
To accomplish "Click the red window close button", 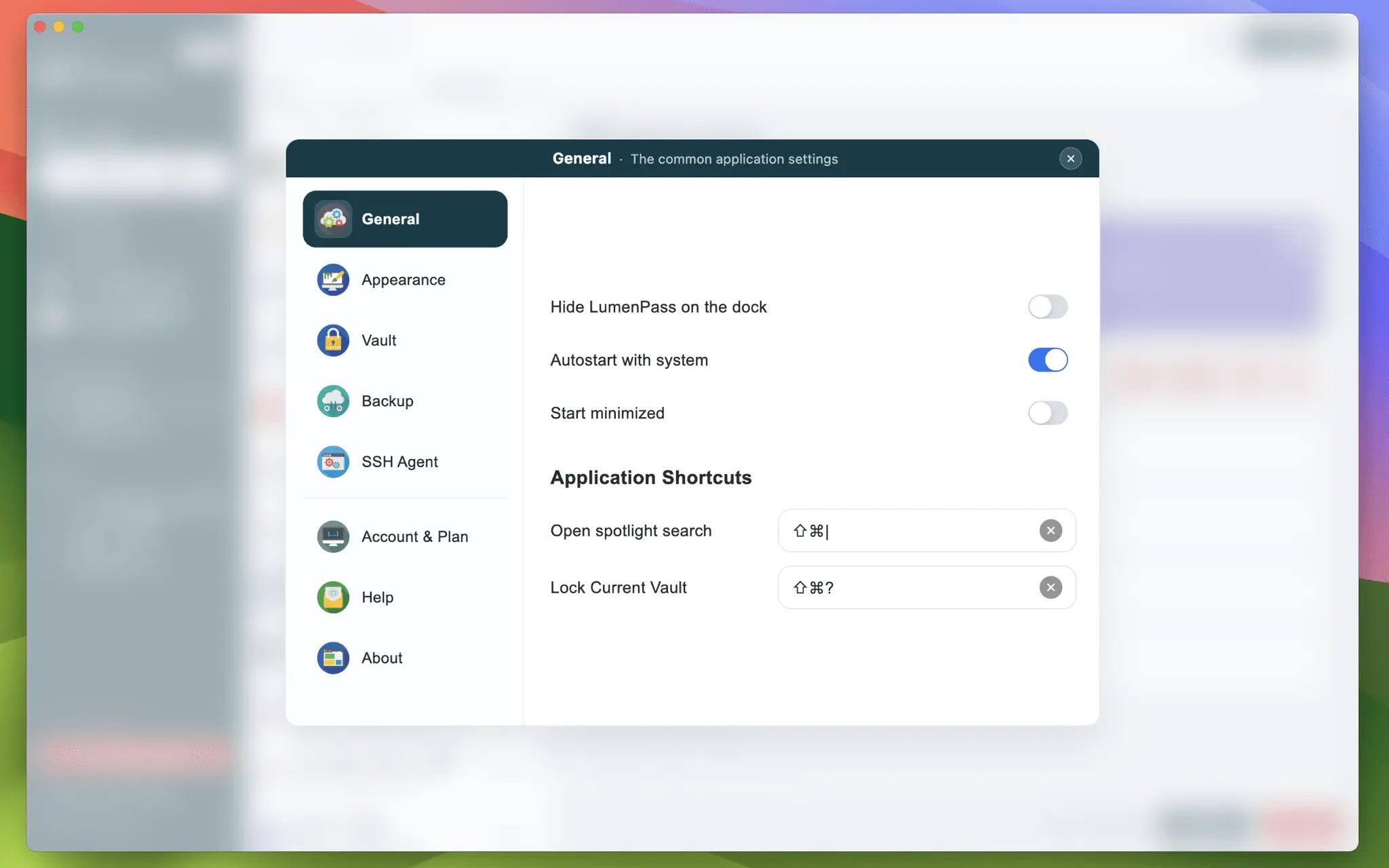I will pyautogui.click(x=39, y=26).
